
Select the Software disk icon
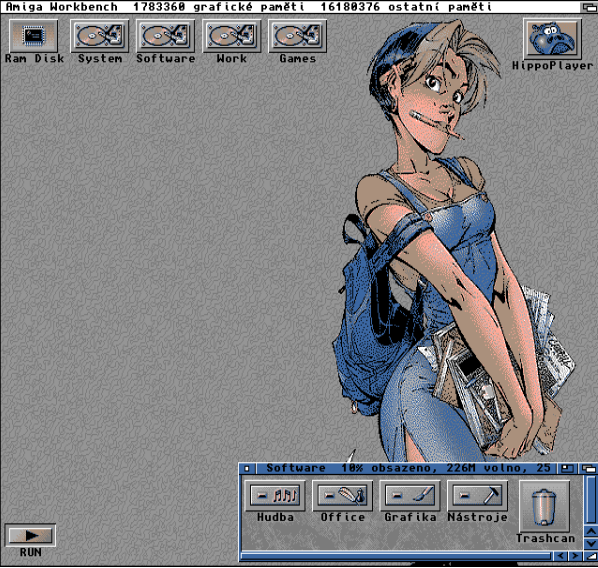pos(166,36)
